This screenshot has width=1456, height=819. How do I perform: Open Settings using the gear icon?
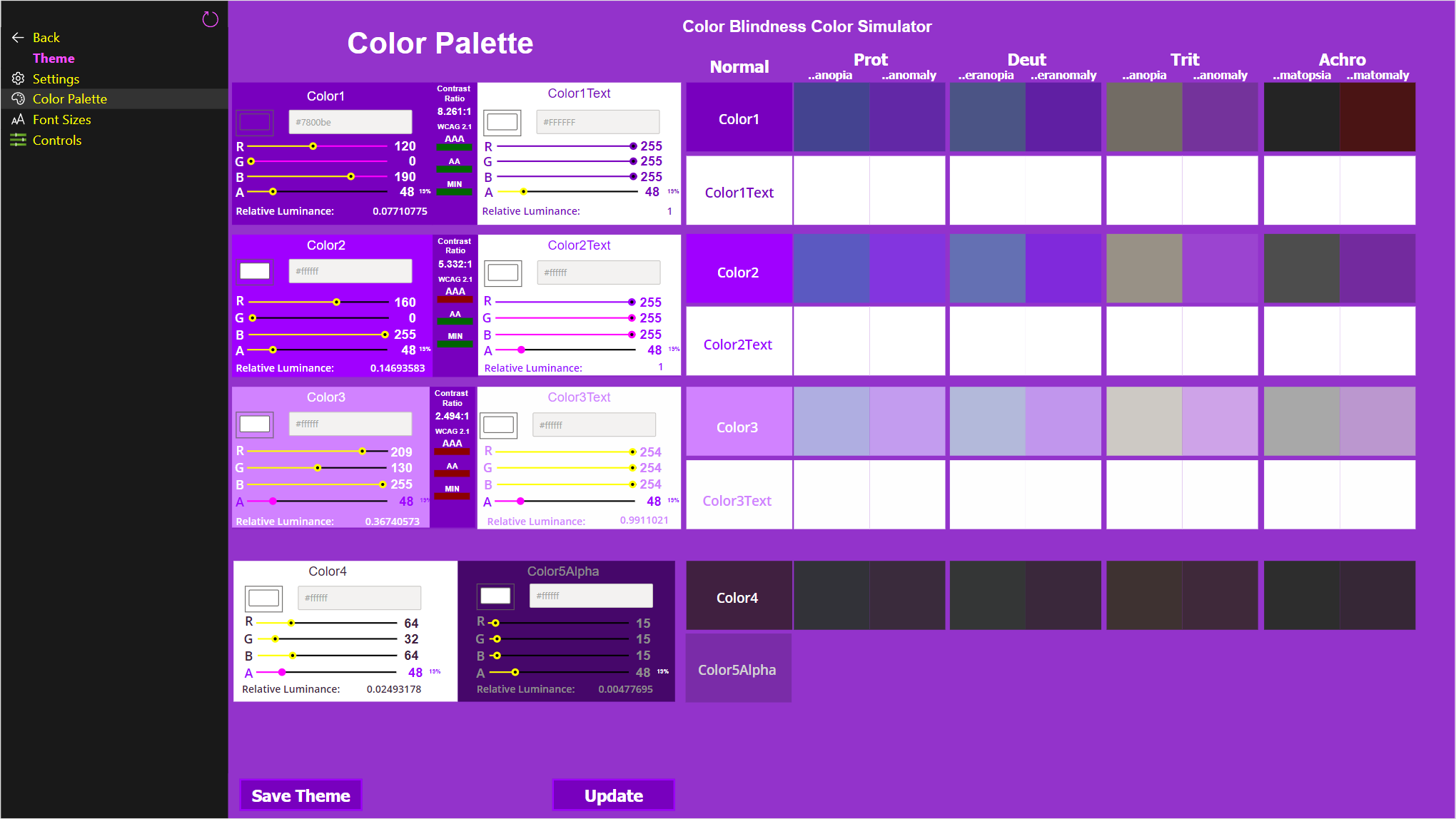pyautogui.click(x=19, y=78)
